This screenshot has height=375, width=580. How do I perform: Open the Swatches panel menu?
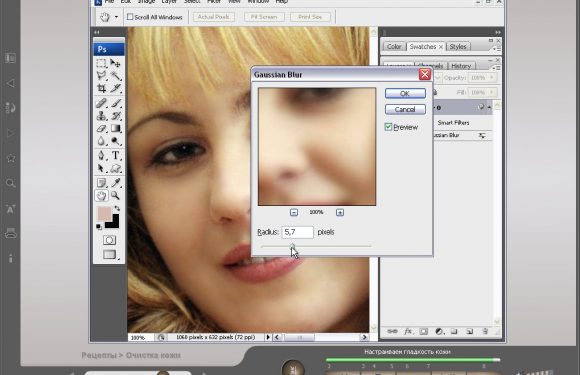coord(496,49)
